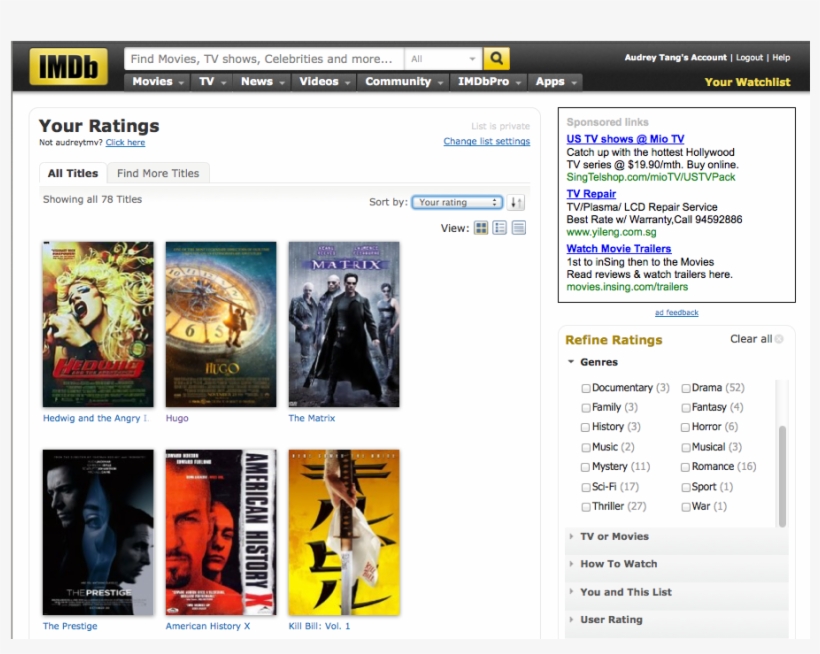820x654 pixels.
Task: Click the yellow search magnifier button
Action: (496, 59)
